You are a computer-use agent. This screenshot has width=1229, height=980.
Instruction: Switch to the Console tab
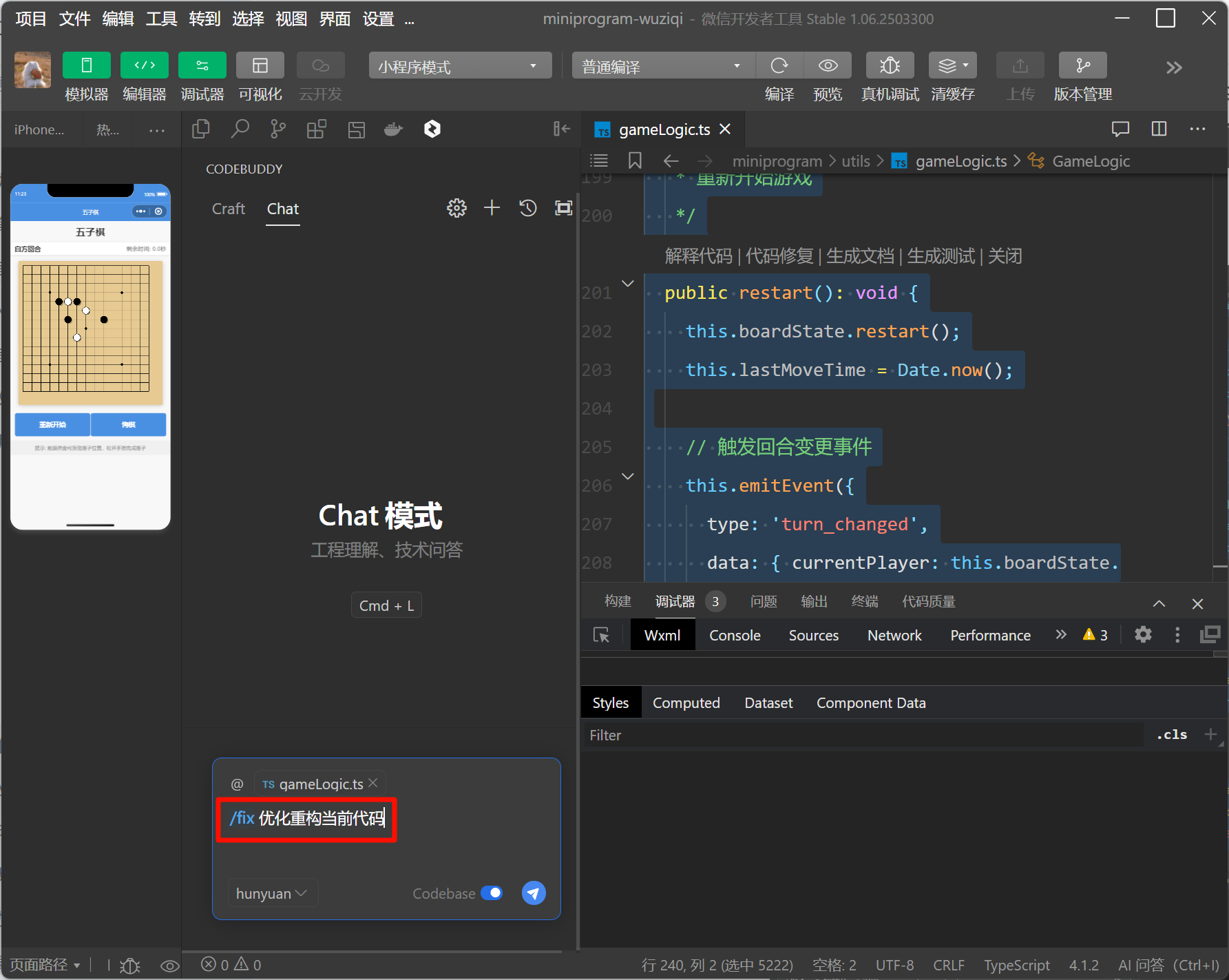[x=735, y=635]
